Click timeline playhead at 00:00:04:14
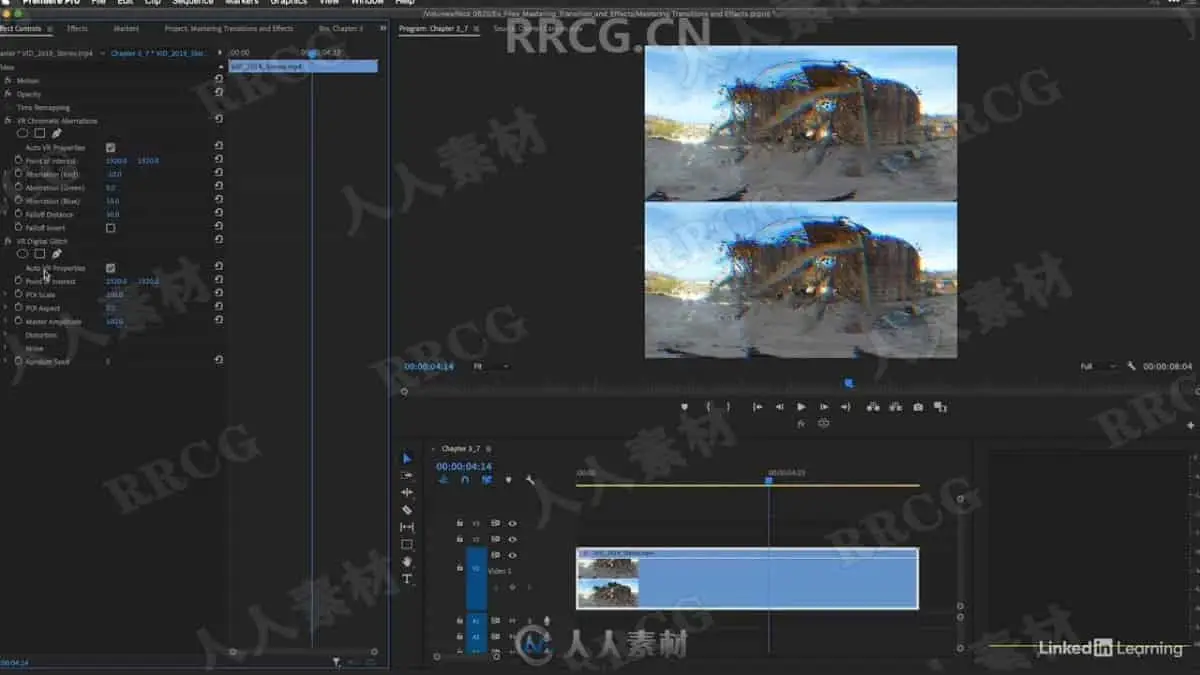This screenshot has width=1200, height=675. tap(769, 481)
